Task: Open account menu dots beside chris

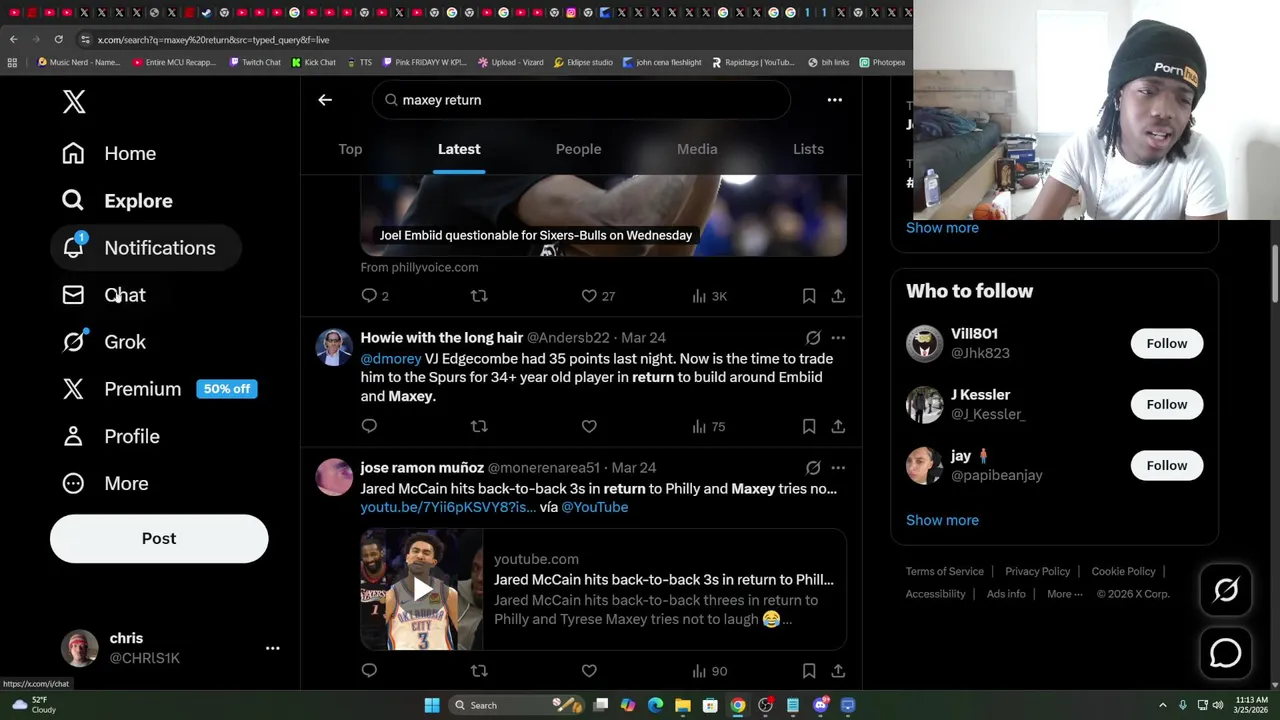Action: [x=272, y=648]
